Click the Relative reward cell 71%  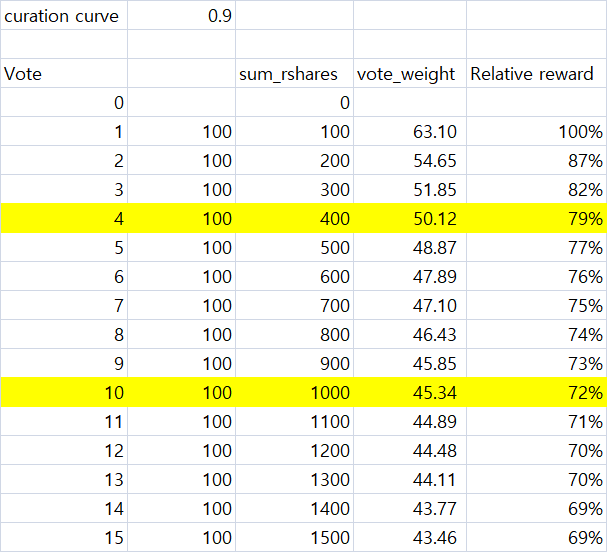coord(537,422)
